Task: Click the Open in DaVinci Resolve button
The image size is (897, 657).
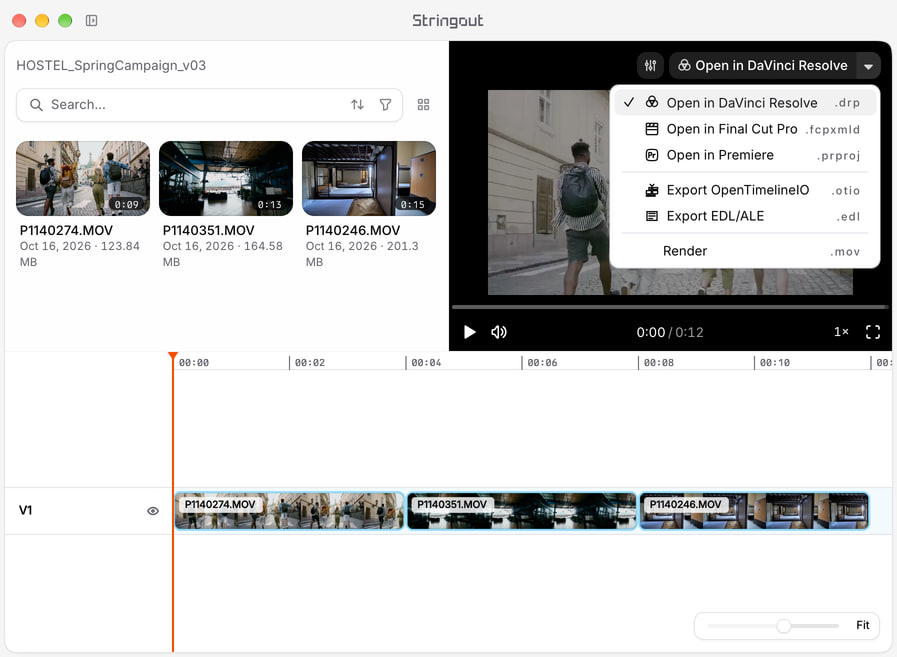Action: pos(763,66)
